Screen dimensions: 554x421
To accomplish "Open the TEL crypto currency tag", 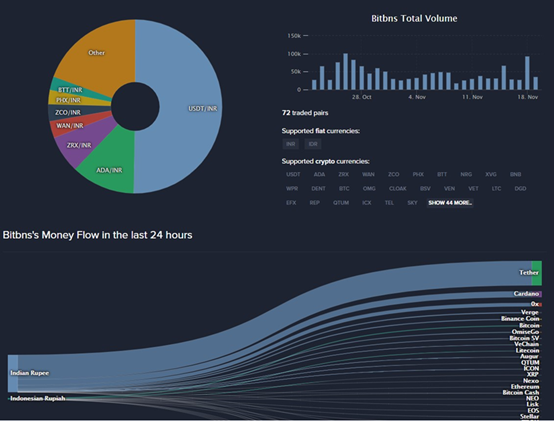I will (389, 203).
